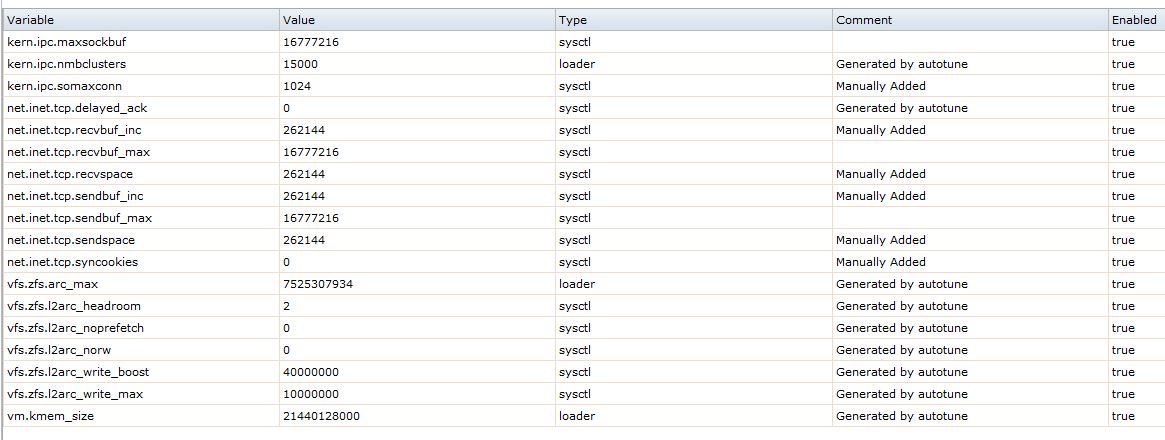Select the net.inet.tcp.syncookies variable
The height and width of the screenshot is (440, 1165).
tap(72, 262)
